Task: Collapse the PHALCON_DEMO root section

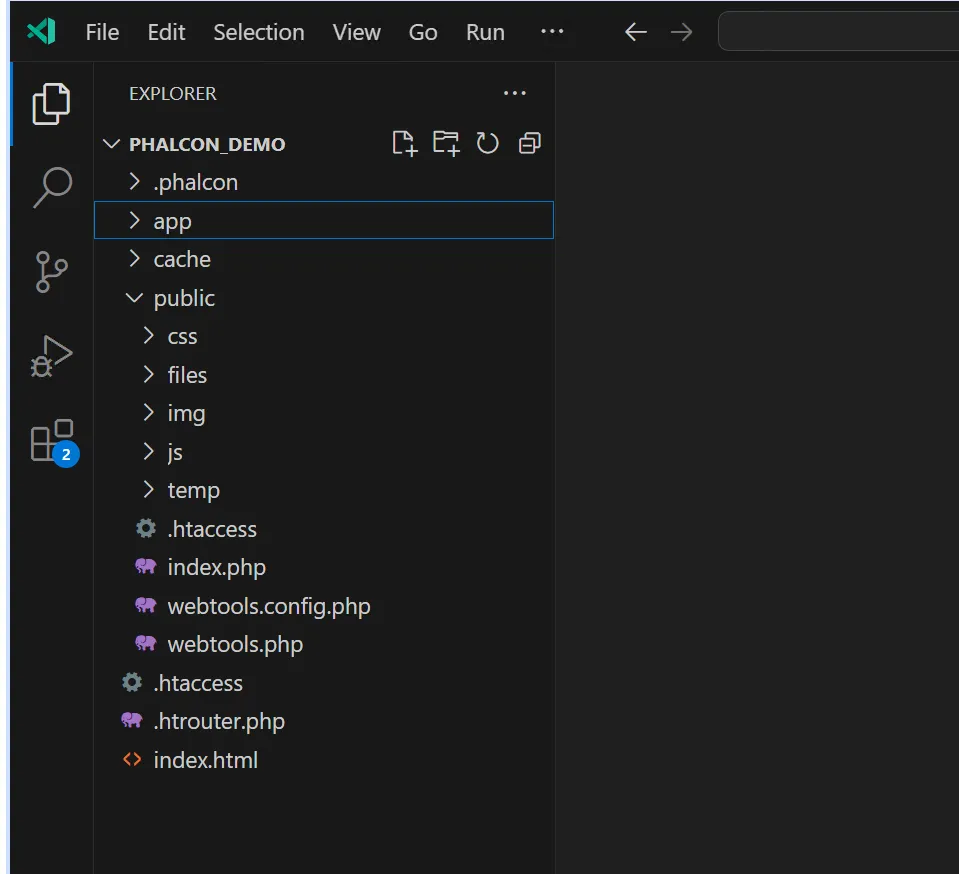Action: pyautogui.click(x=111, y=144)
